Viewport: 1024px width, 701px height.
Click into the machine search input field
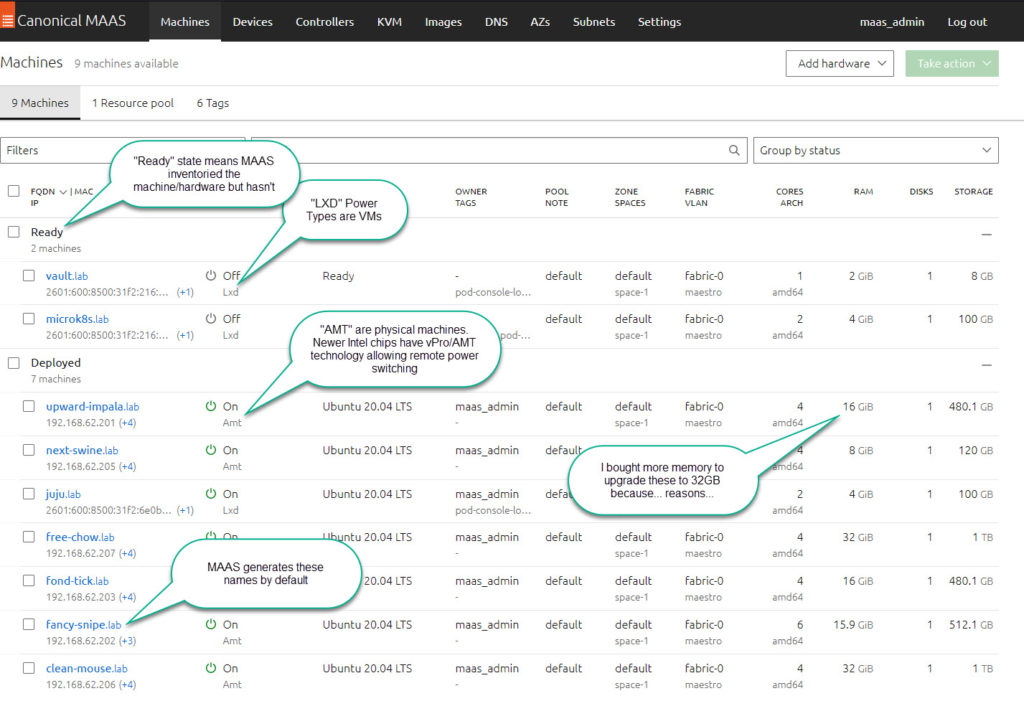click(499, 150)
